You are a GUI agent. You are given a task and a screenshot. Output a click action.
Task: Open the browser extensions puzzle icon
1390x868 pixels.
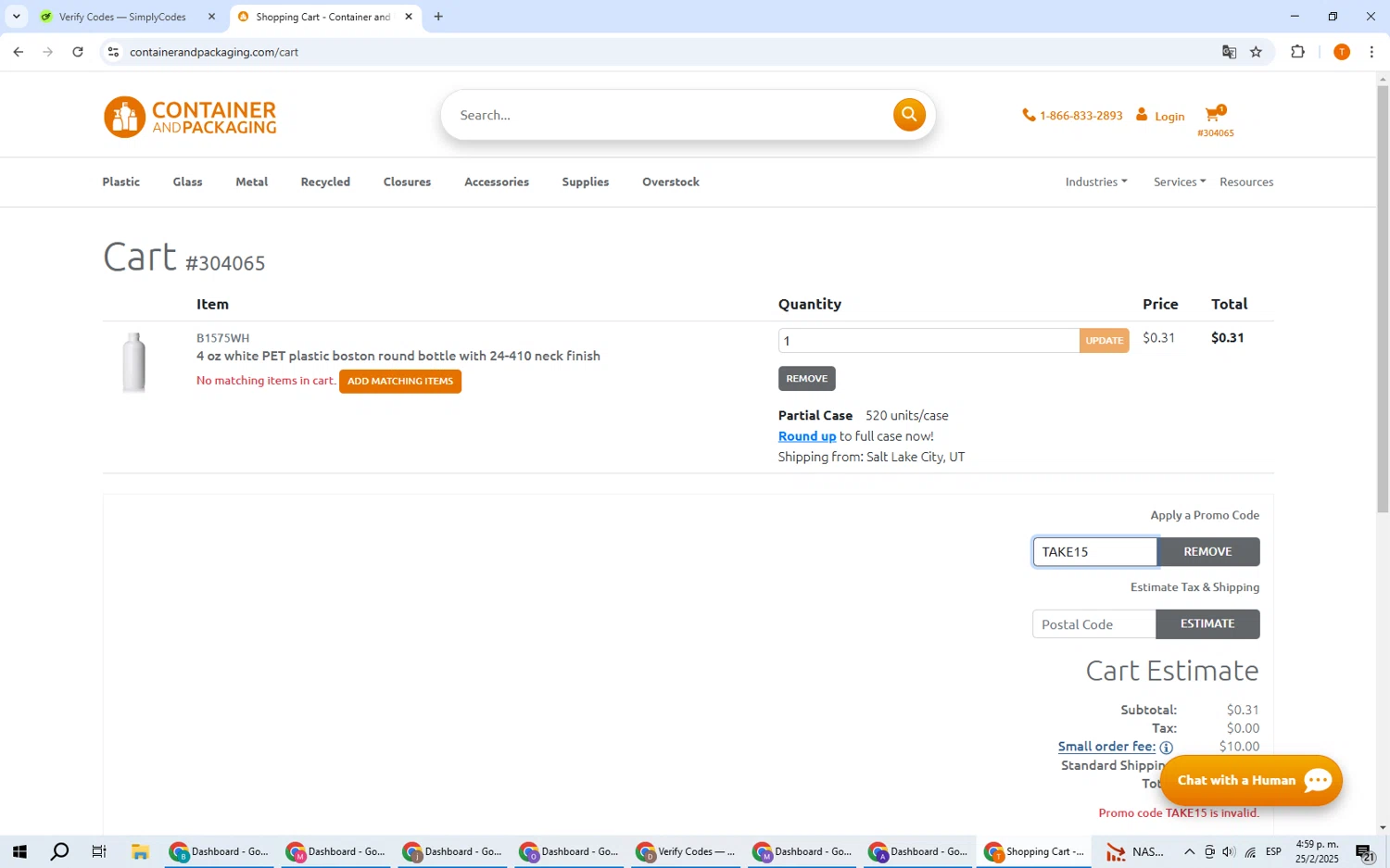[x=1297, y=52]
